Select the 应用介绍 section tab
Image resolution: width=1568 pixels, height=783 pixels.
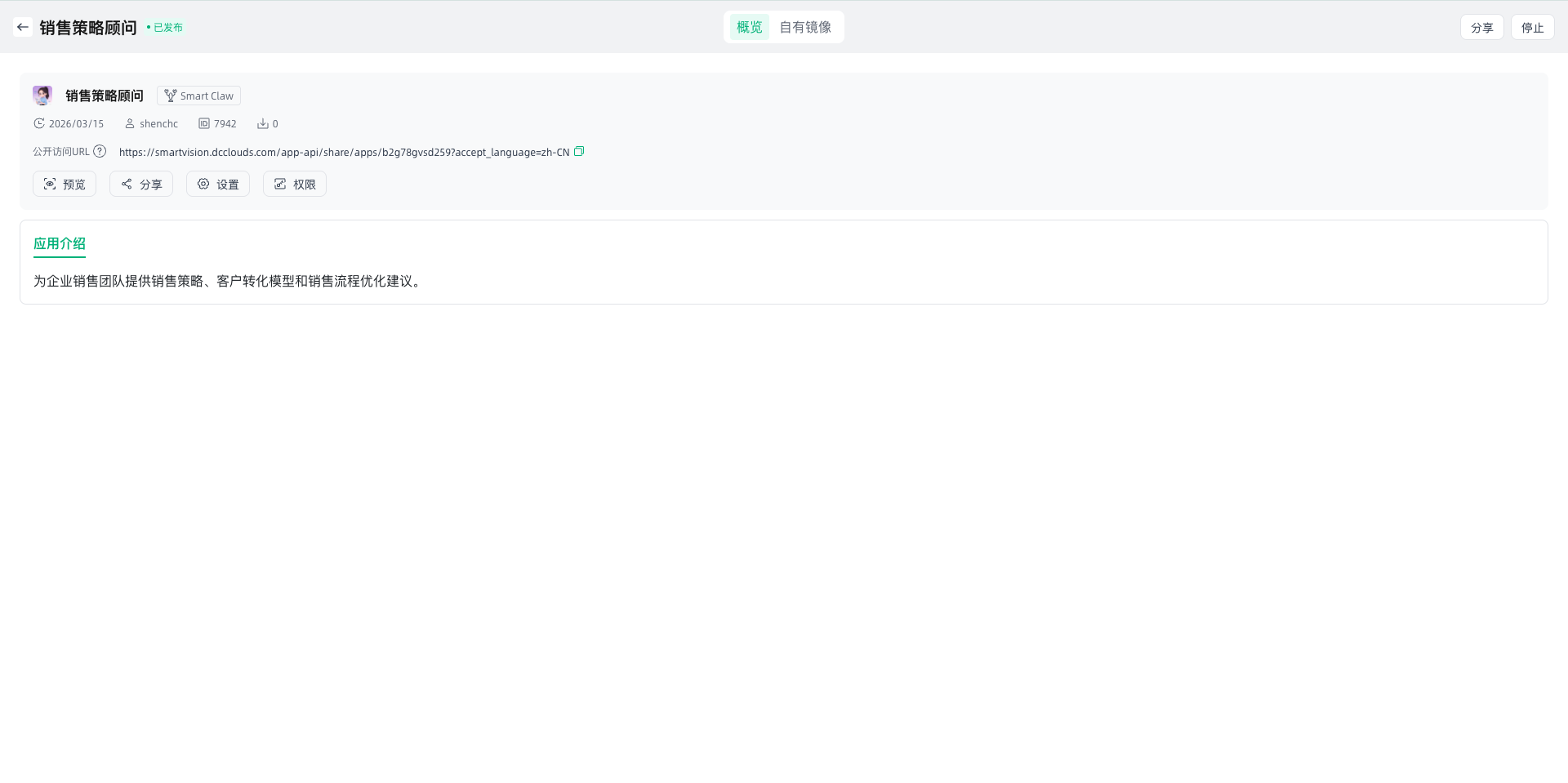pyautogui.click(x=60, y=243)
